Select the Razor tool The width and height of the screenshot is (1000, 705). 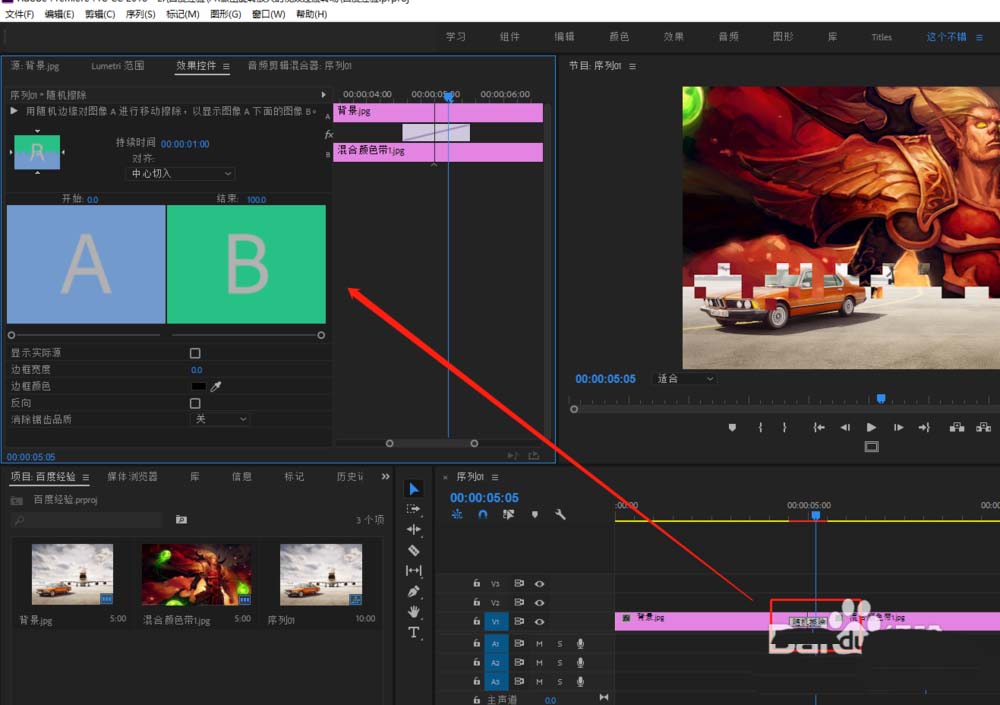[414, 550]
